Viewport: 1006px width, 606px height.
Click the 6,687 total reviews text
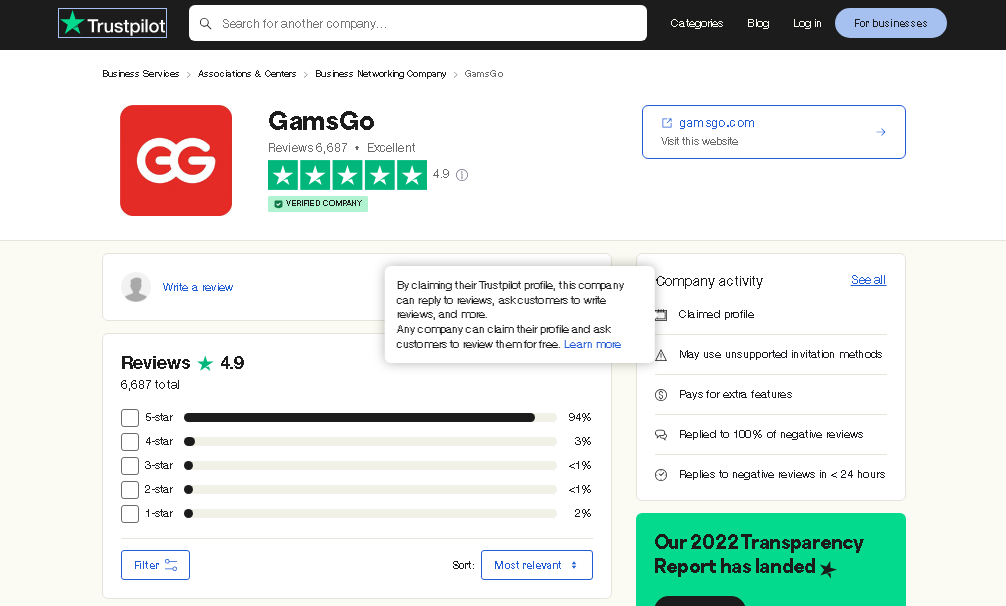150,385
